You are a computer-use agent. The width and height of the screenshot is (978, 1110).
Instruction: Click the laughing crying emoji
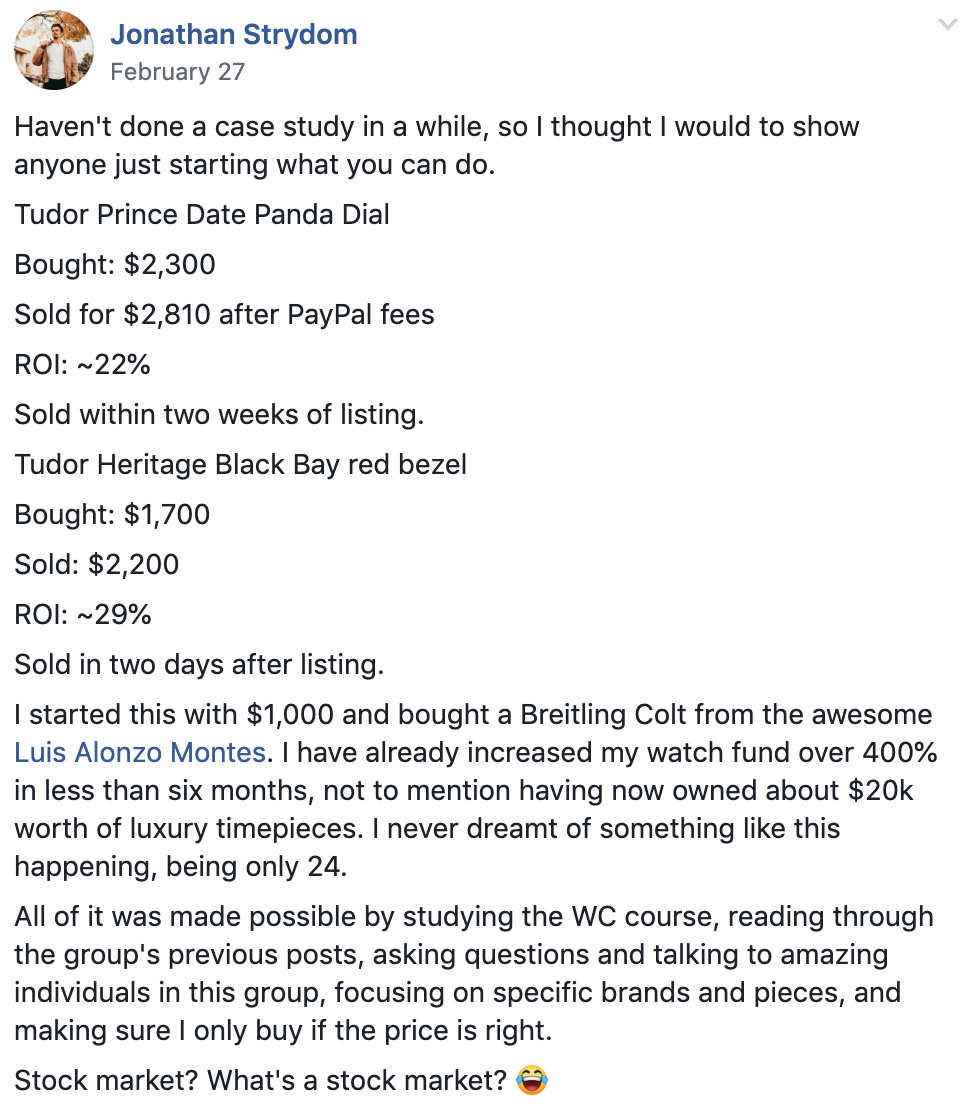coord(531,1080)
